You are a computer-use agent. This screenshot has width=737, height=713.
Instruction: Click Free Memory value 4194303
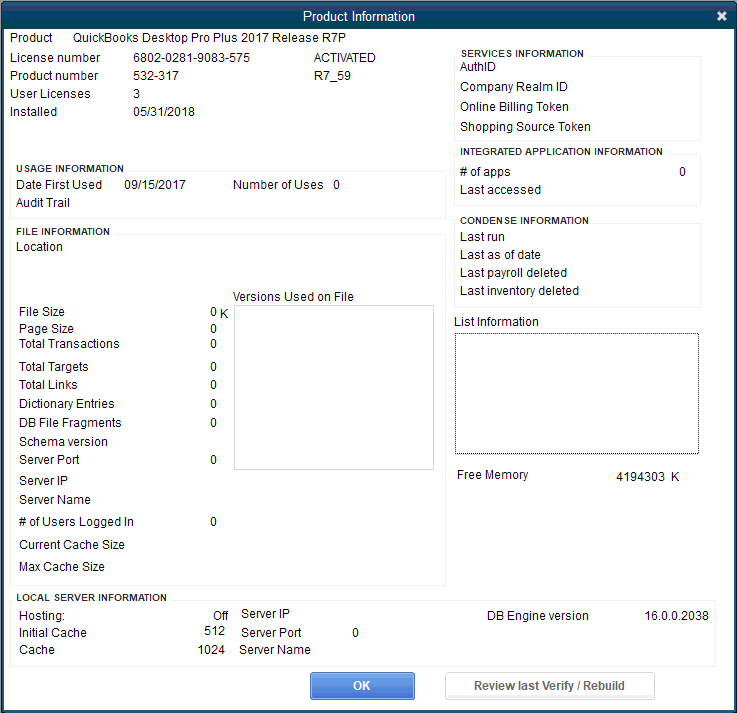click(x=640, y=477)
